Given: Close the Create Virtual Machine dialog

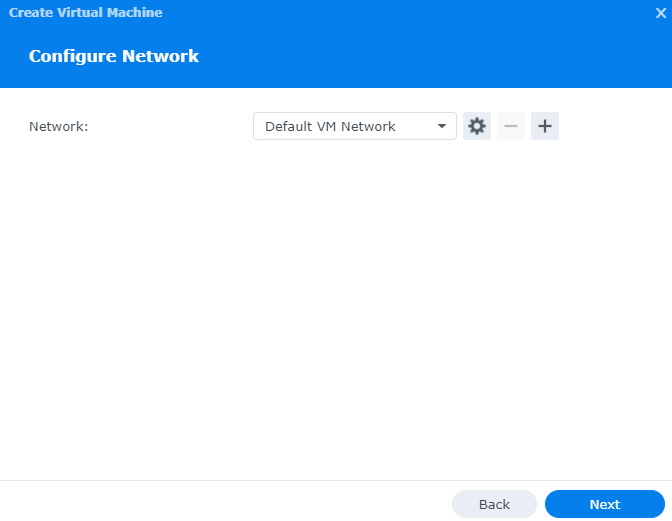Looking at the screenshot, I should click(x=661, y=13).
